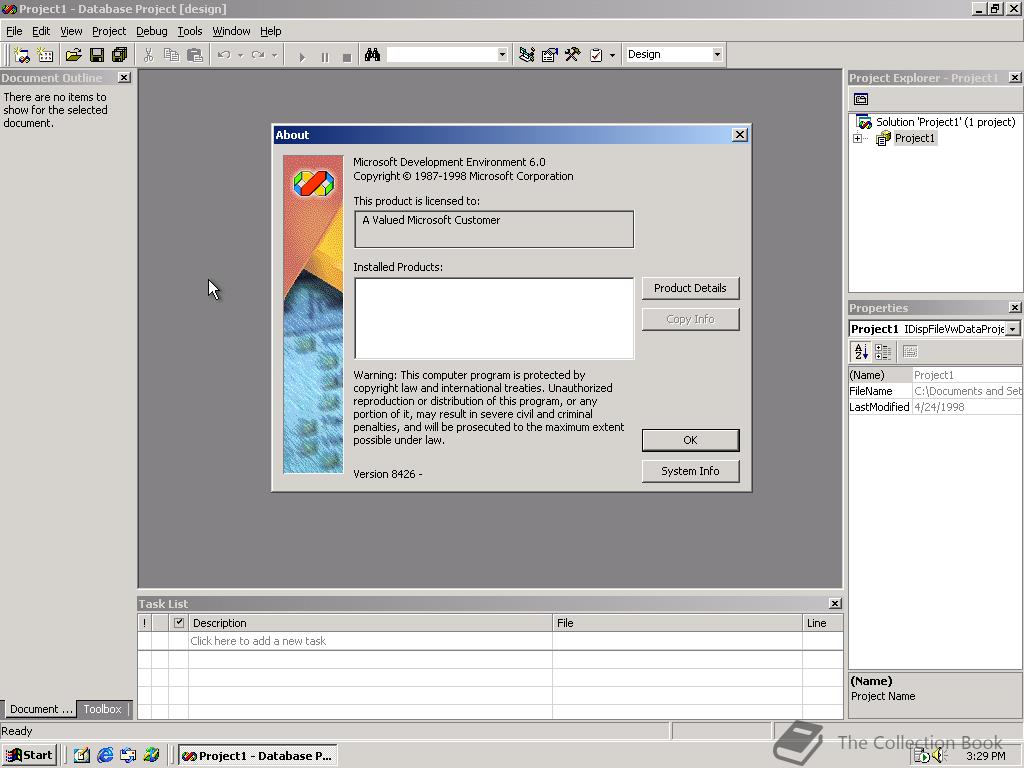1024x768 pixels.
Task: Open the Help menu
Action: (x=270, y=31)
